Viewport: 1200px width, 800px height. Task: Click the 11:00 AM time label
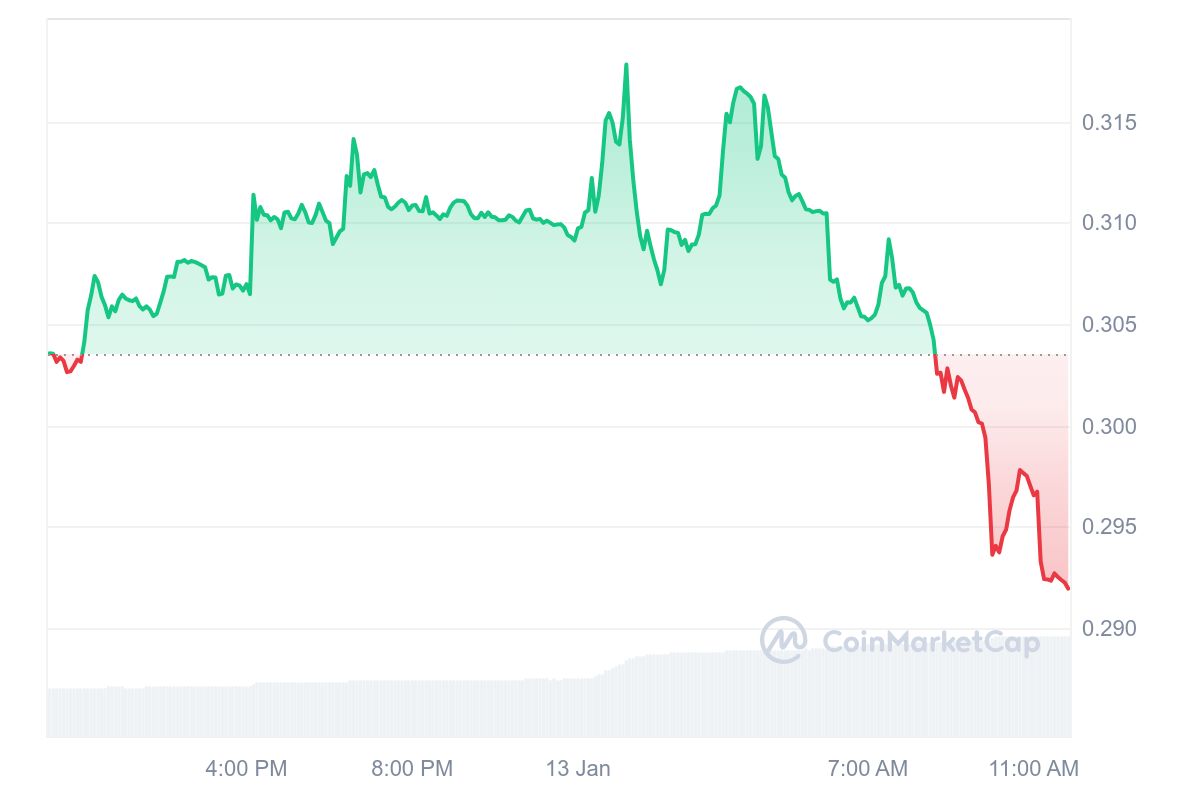1034,769
